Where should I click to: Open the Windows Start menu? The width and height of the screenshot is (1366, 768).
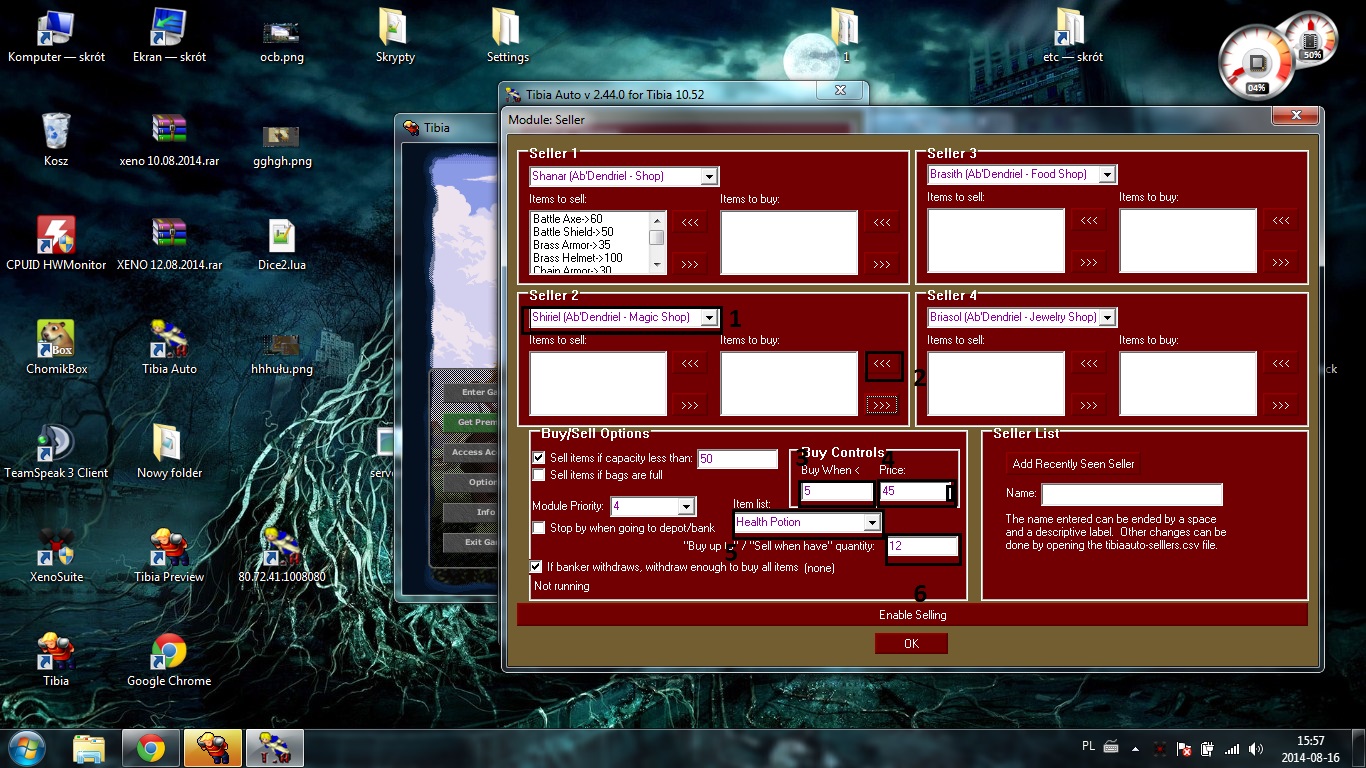27,748
